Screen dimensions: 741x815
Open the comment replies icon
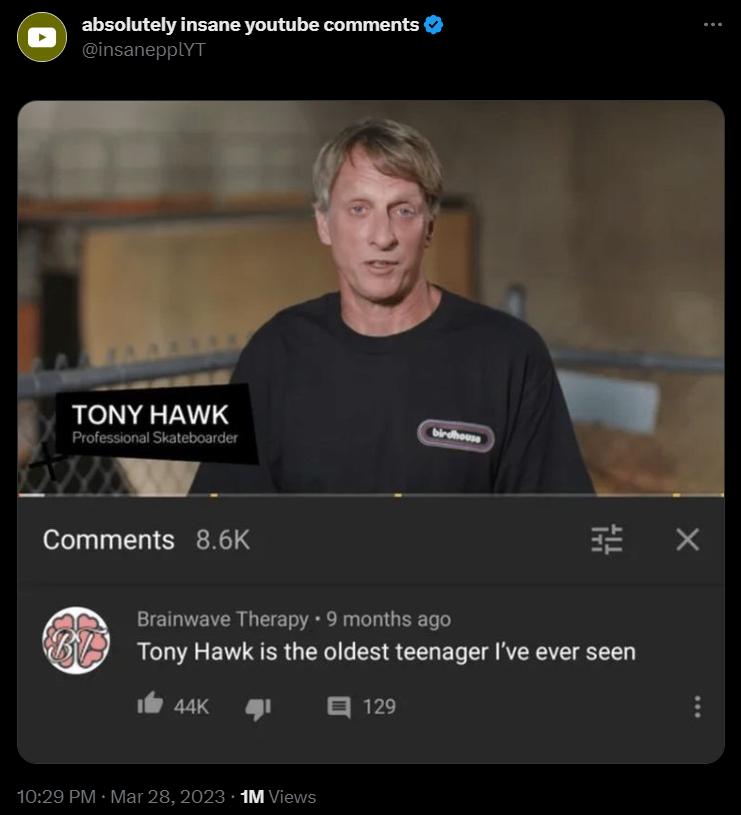(339, 707)
